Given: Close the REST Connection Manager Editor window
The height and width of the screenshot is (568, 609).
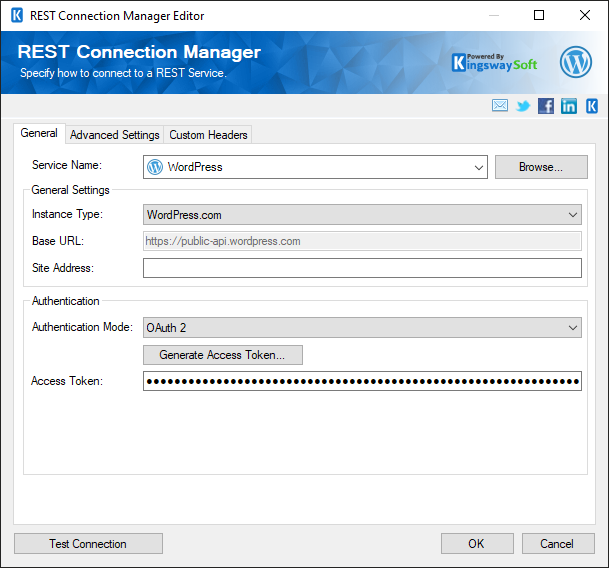Looking at the screenshot, I should point(585,16).
